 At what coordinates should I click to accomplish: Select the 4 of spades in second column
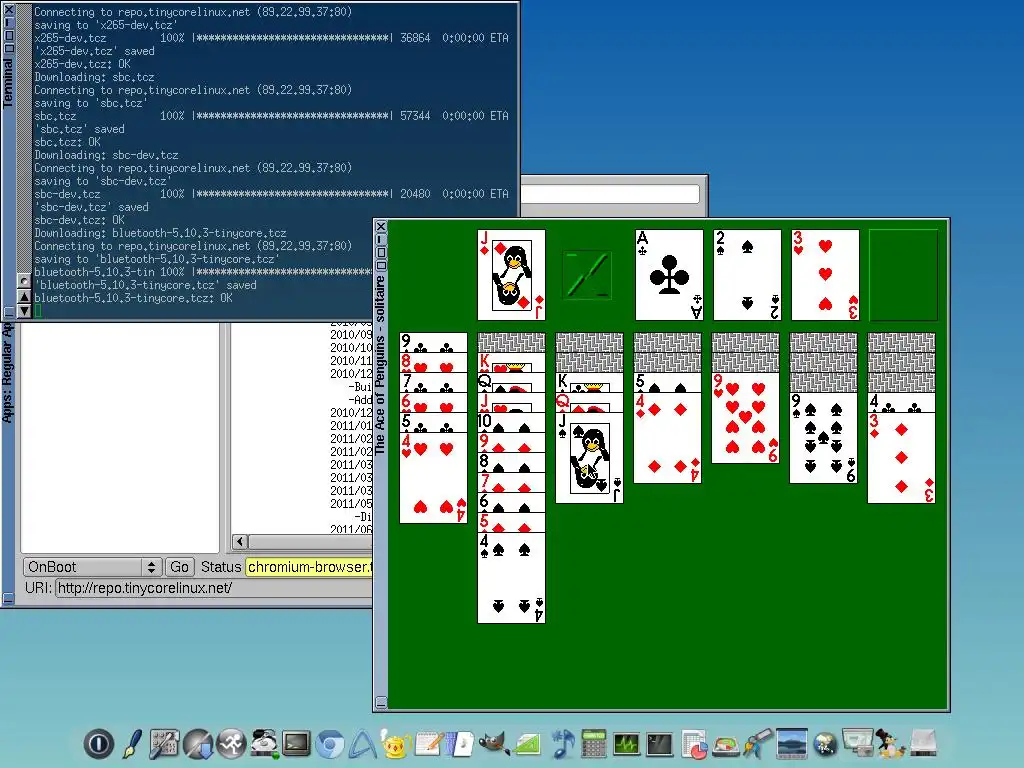(x=511, y=577)
